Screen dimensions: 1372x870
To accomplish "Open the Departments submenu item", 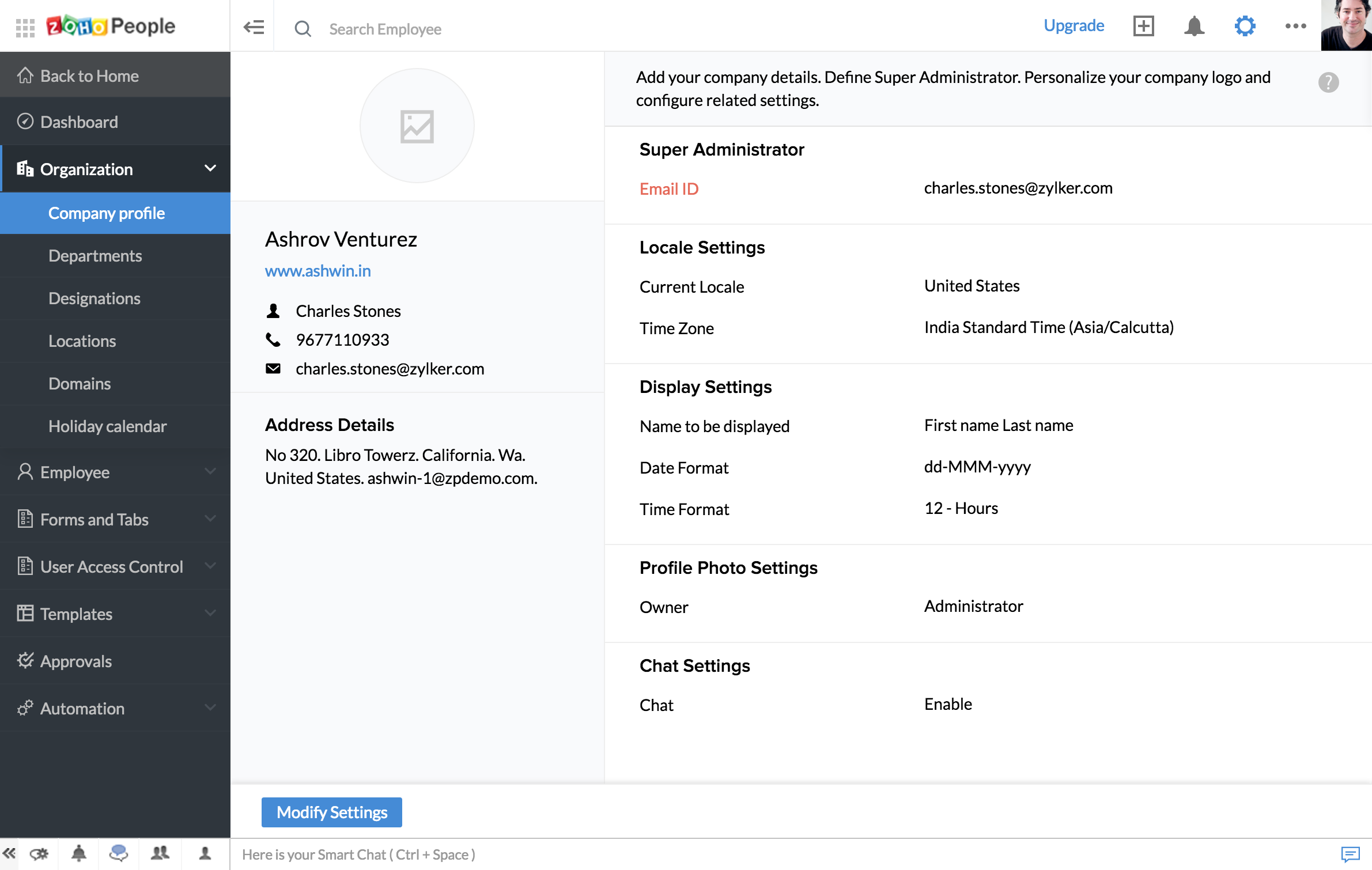I will point(95,256).
